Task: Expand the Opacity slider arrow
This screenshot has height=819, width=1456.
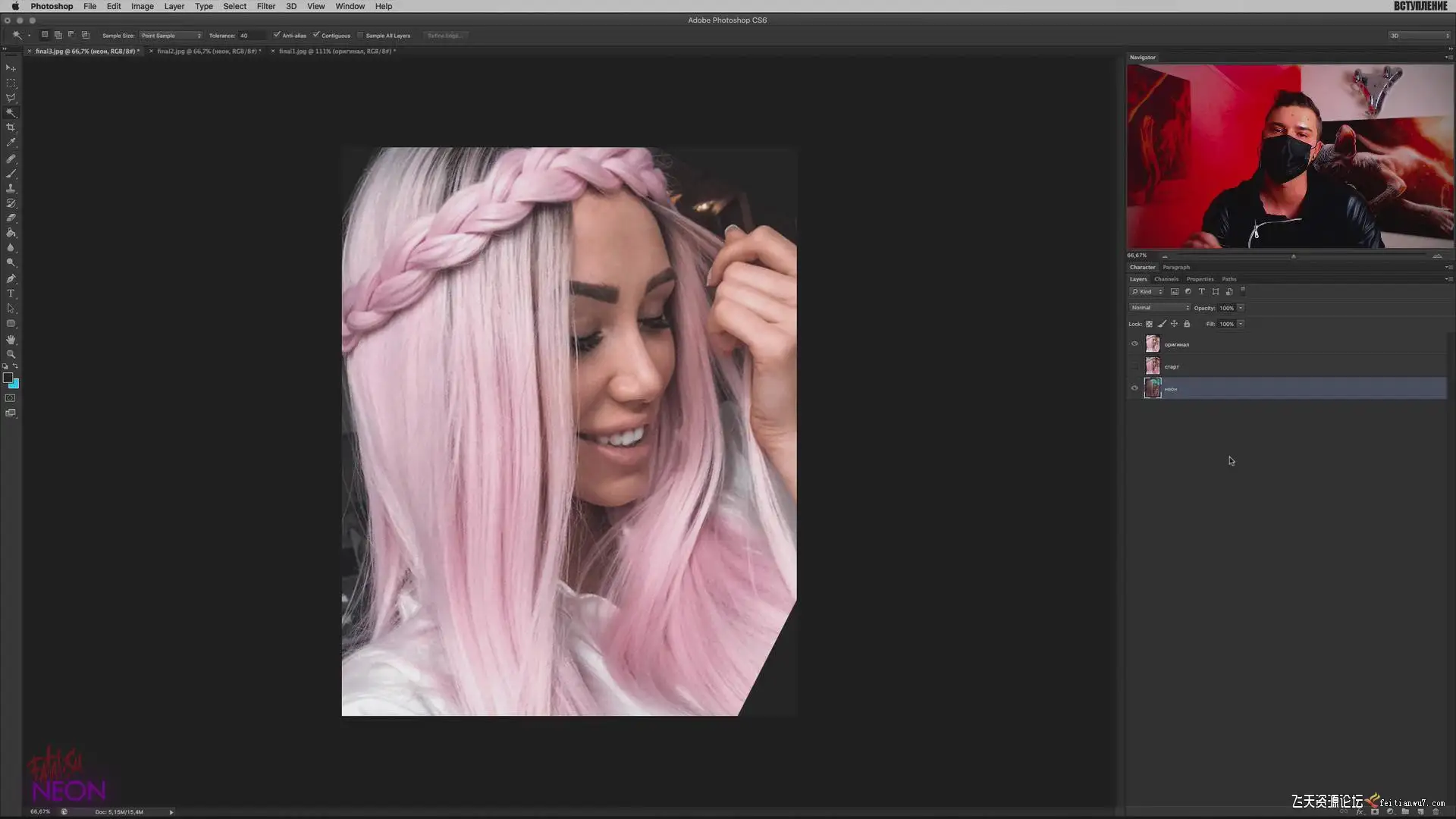Action: click(1241, 308)
